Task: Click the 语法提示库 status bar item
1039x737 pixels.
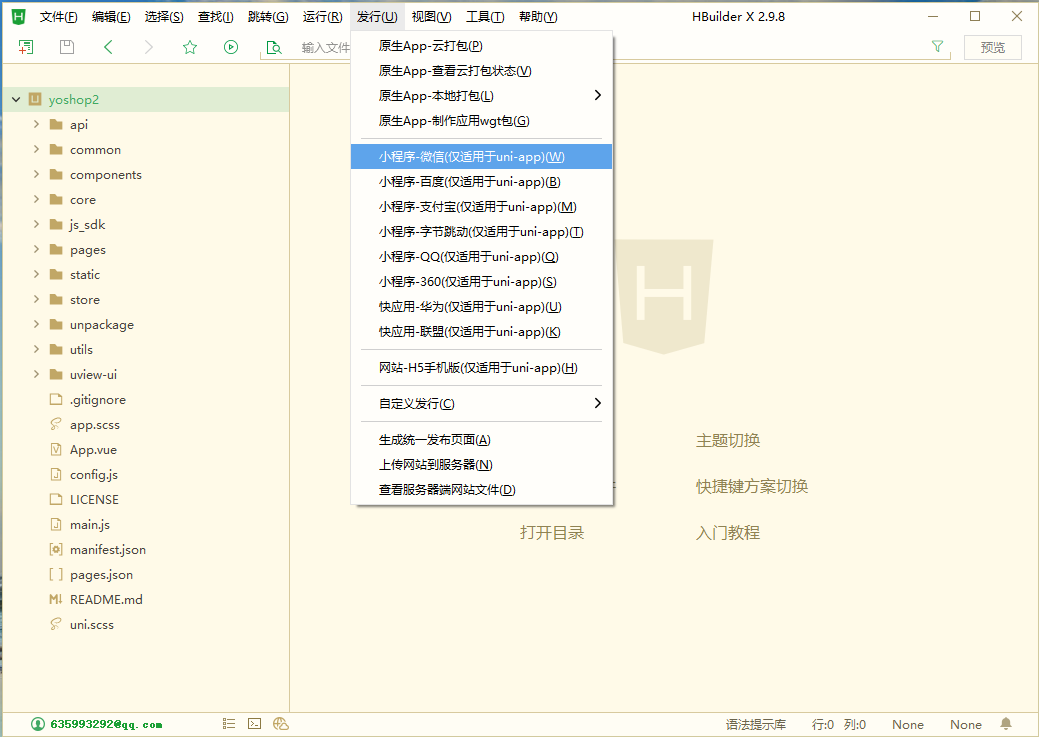Action: click(755, 724)
